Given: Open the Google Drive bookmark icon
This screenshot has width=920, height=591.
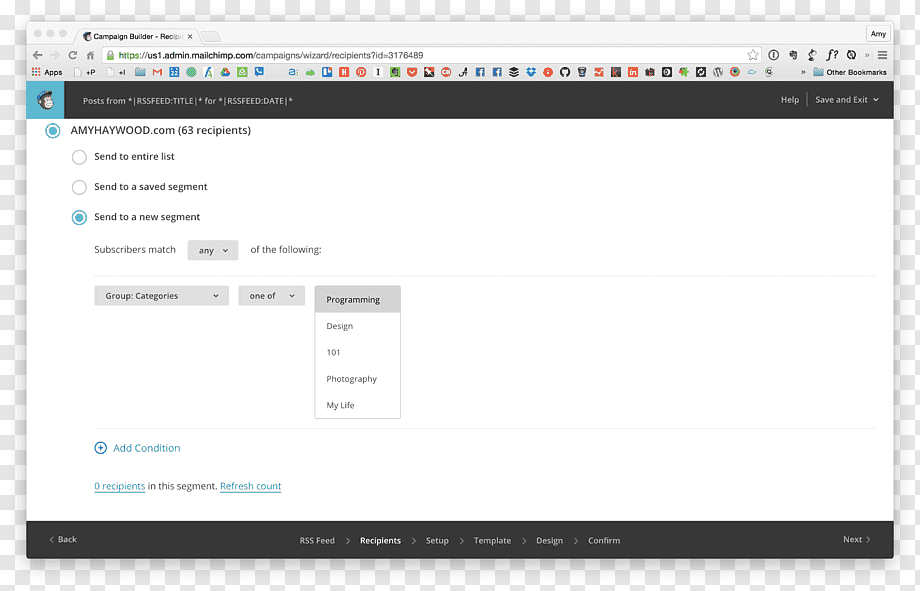Looking at the screenshot, I should (x=225, y=72).
